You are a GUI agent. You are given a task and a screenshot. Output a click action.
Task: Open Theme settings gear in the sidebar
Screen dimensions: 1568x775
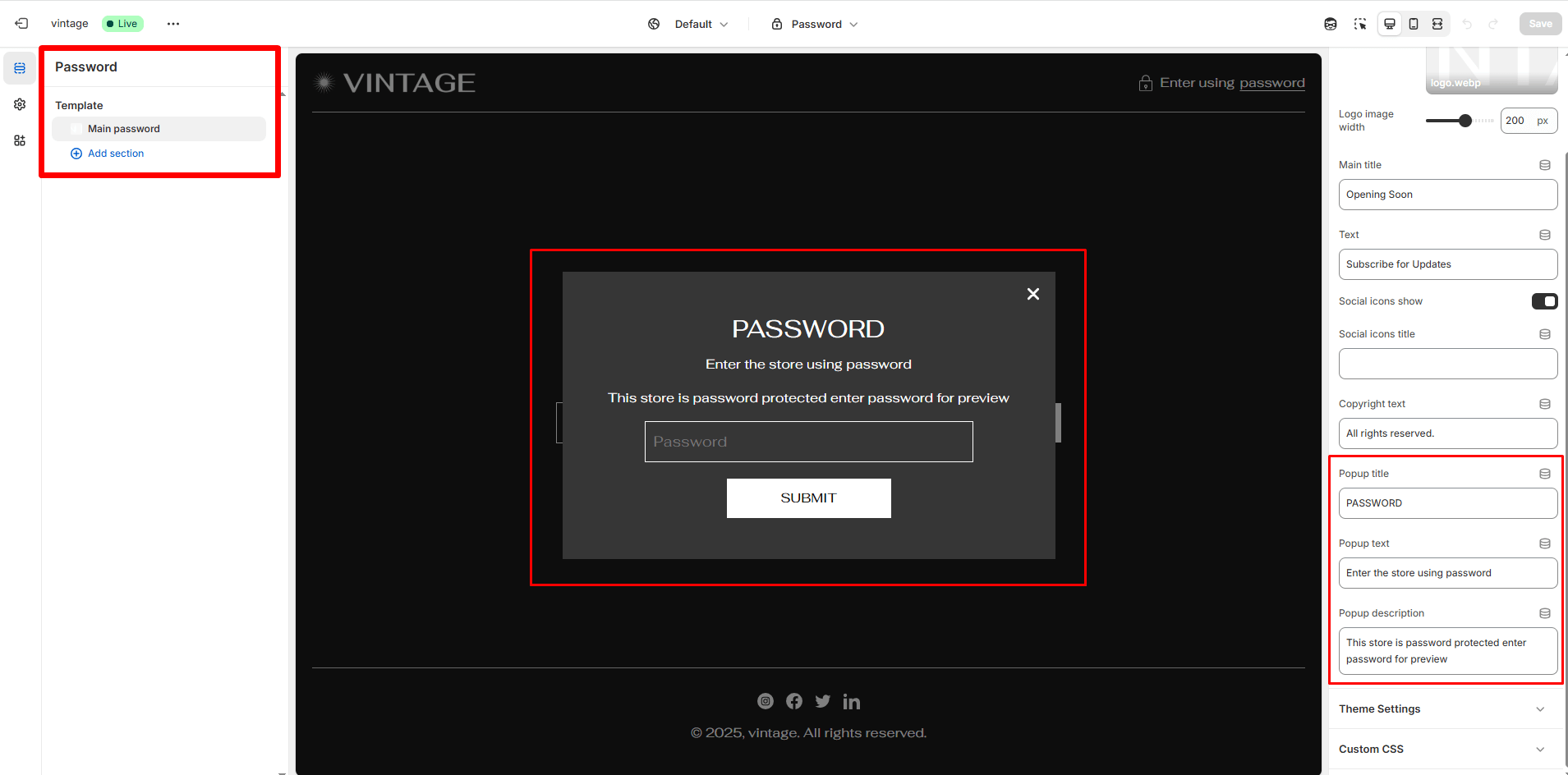coord(20,104)
